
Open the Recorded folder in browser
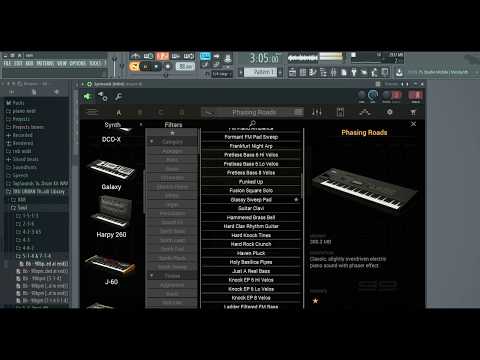[19, 135]
